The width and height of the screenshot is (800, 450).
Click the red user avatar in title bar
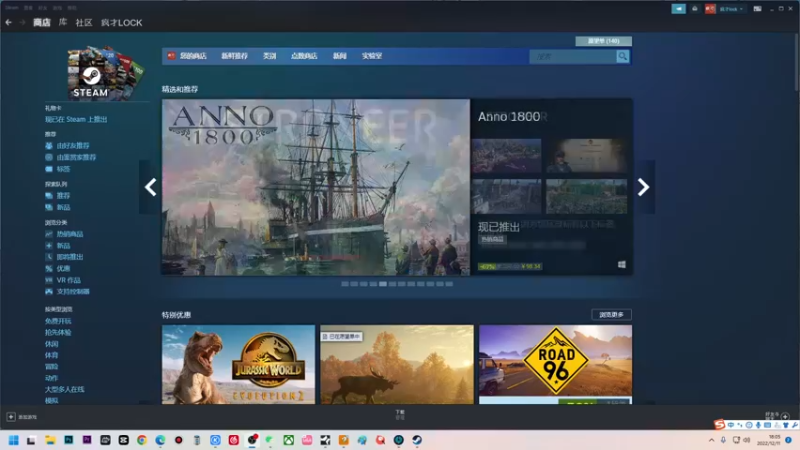tap(710, 9)
